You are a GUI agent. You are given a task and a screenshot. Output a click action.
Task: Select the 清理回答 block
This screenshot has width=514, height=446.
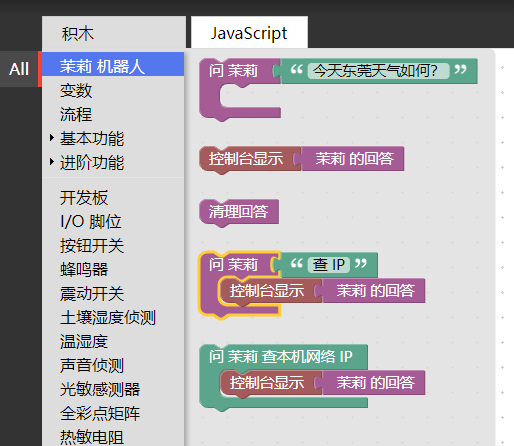(x=239, y=212)
